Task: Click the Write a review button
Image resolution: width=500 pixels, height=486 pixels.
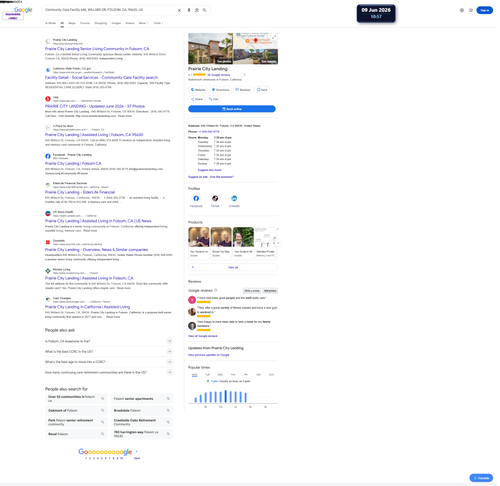Action: coord(252,291)
